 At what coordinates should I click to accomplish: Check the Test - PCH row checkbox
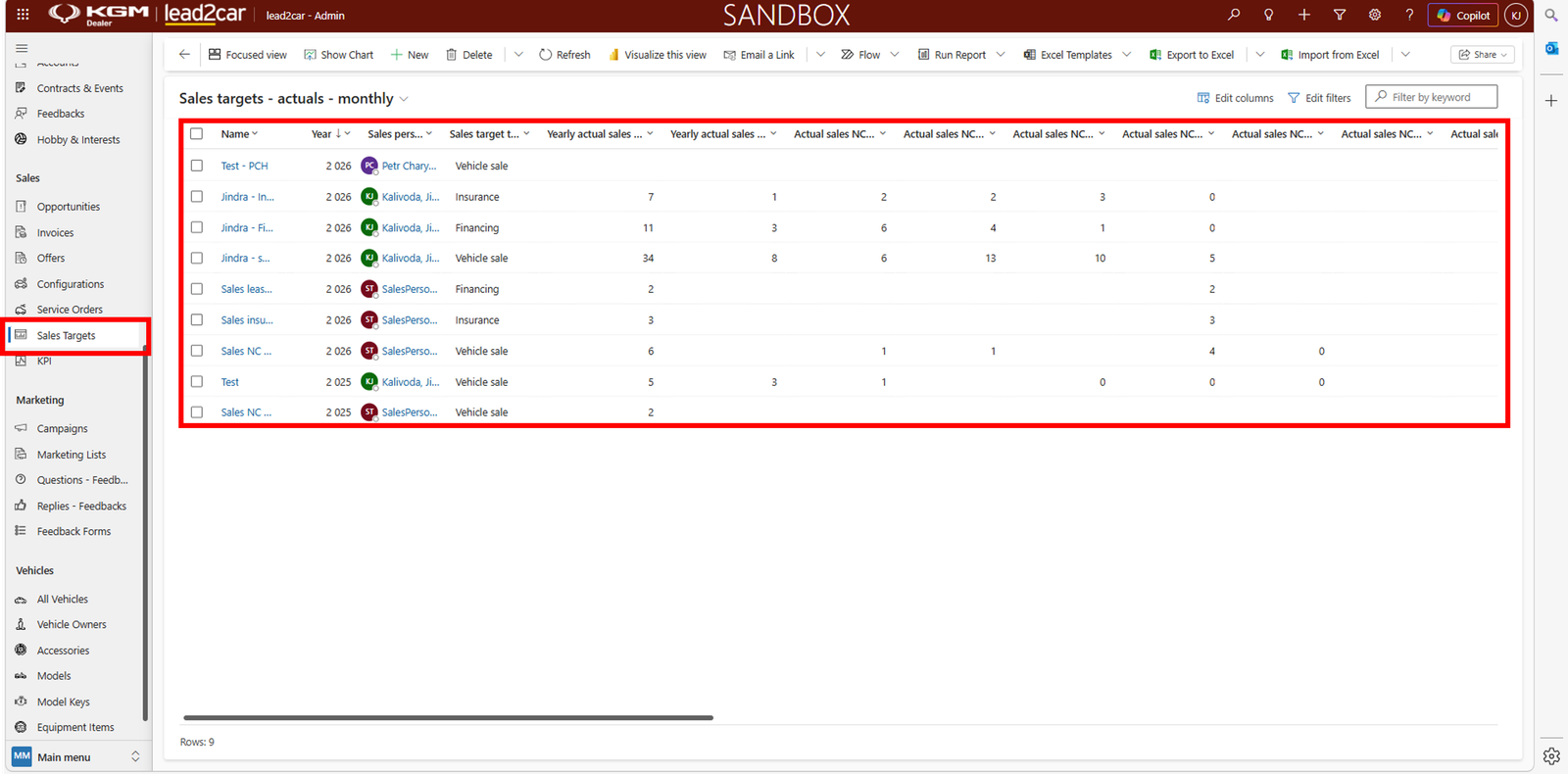[197, 166]
